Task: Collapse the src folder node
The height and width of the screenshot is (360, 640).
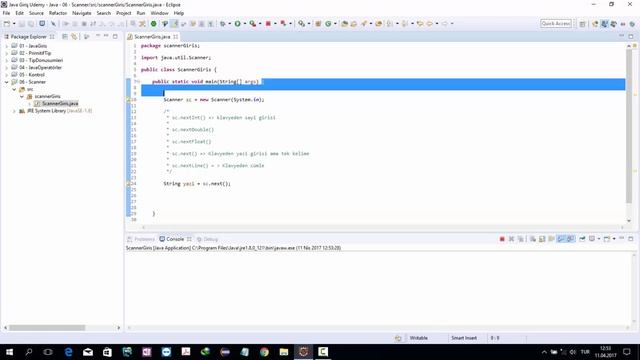Action: click(14, 89)
